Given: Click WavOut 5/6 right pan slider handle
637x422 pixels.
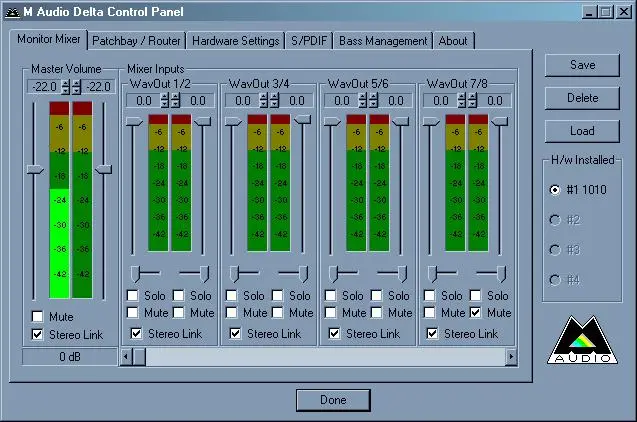Looking at the screenshot, I should 402,274.
